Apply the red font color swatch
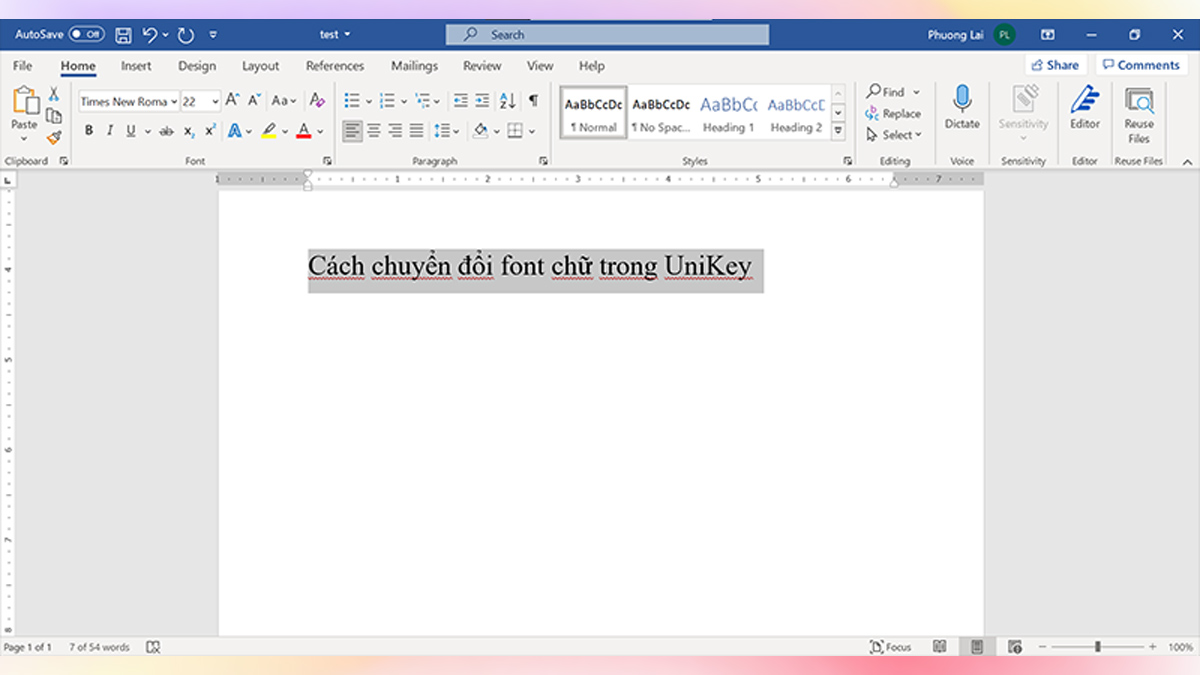Viewport: 1200px width, 675px height. (x=304, y=131)
